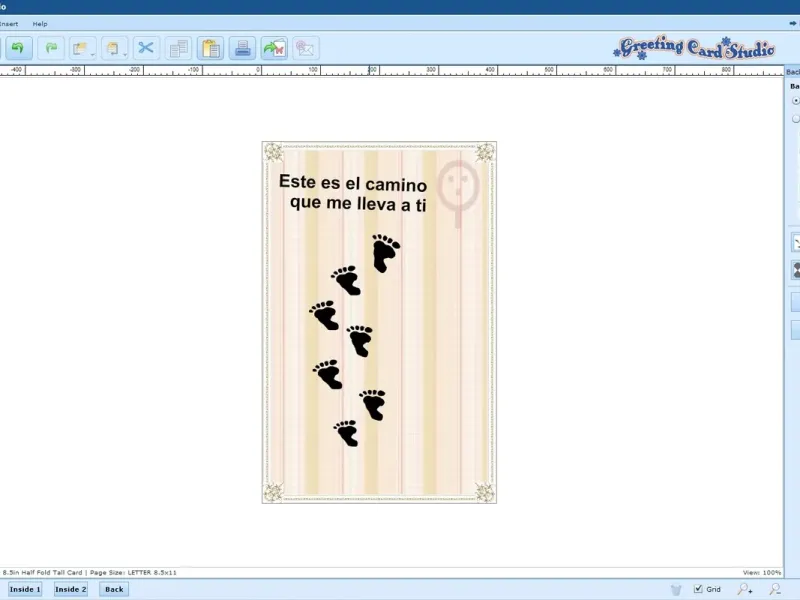
Task: Copy with the duplicate-pages icon
Action: [179, 48]
